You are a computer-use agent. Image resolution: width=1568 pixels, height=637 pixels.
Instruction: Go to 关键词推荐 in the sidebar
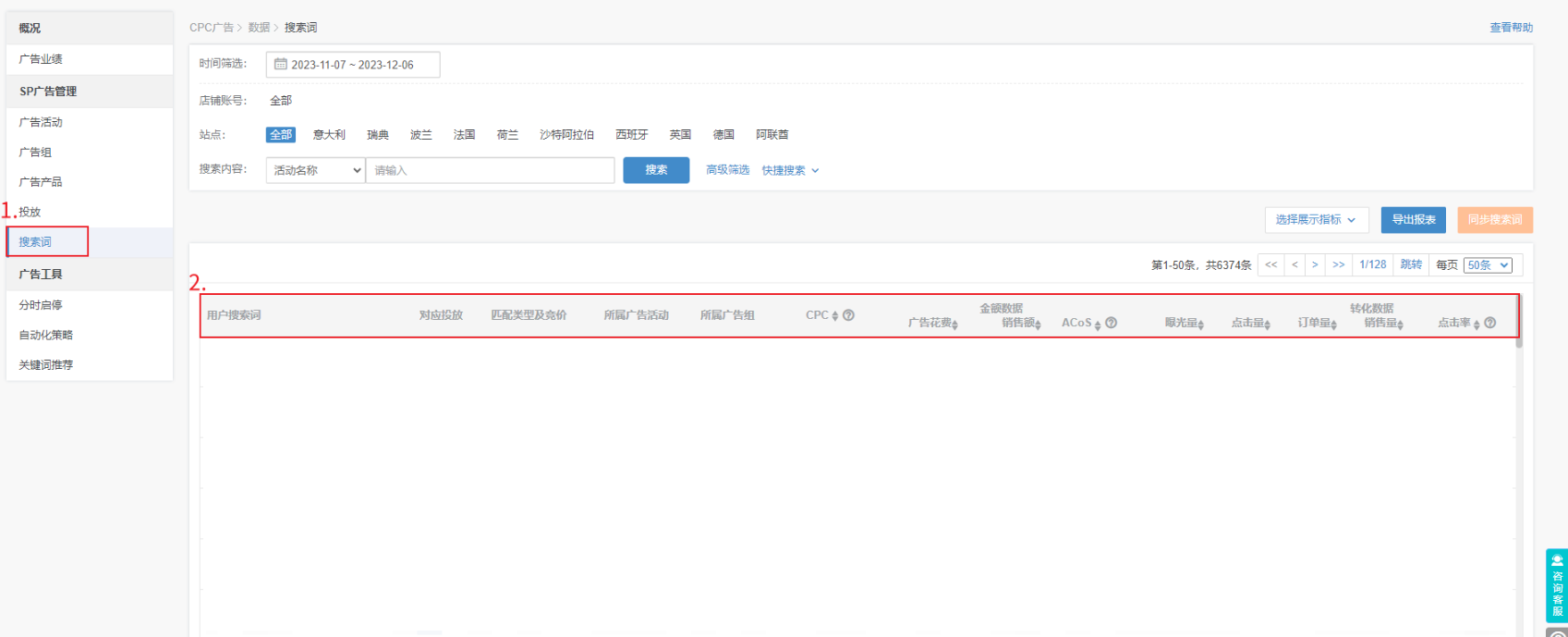pyautogui.click(x=46, y=365)
